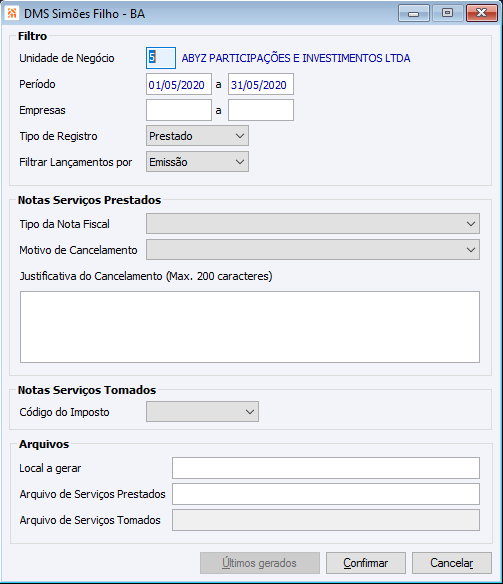The image size is (503, 584).
Task: Click the application icon in title bar
Action: [x=12, y=13]
